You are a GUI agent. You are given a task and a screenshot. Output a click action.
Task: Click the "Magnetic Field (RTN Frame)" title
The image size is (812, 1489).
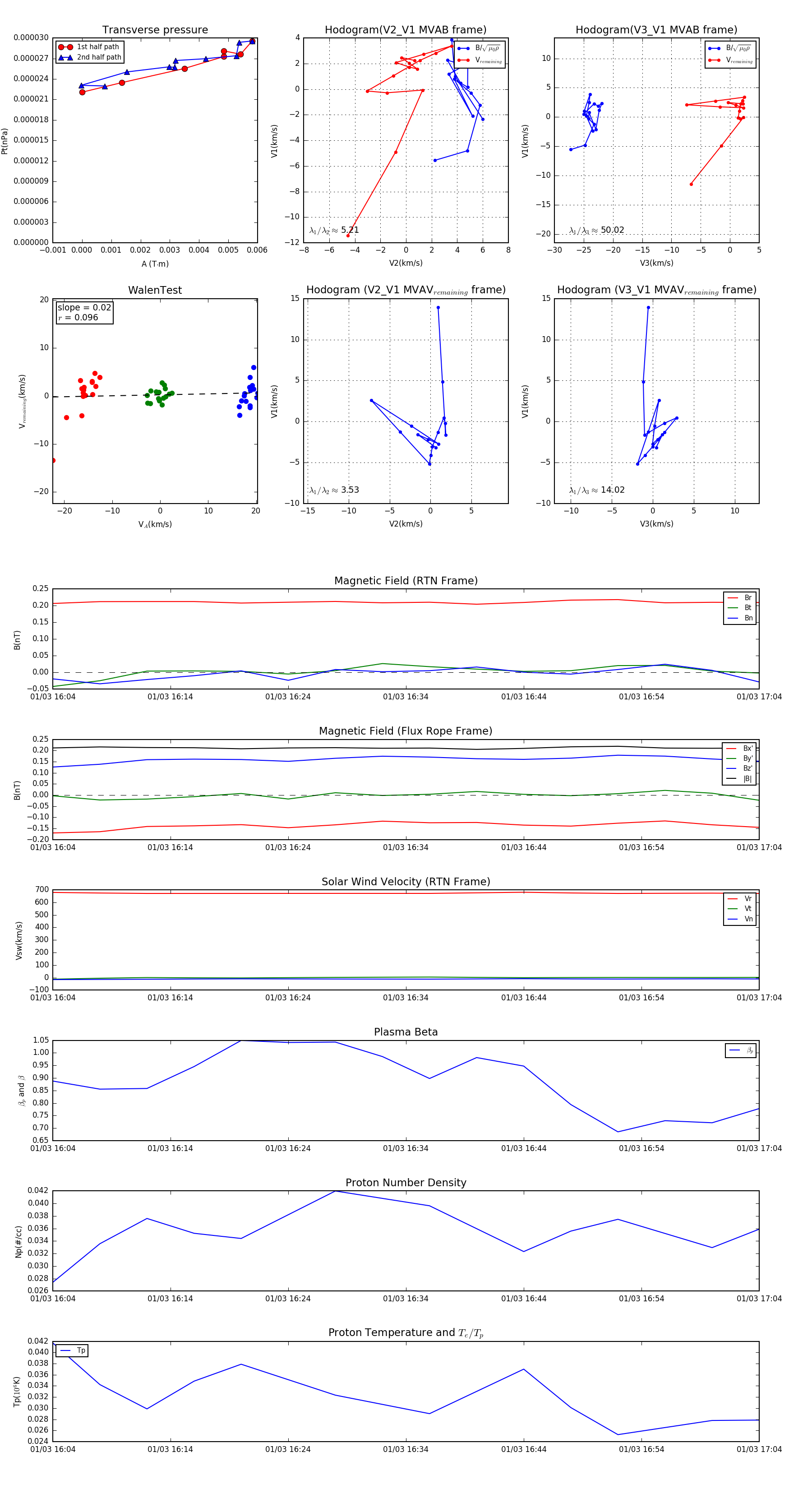tap(406, 581)
